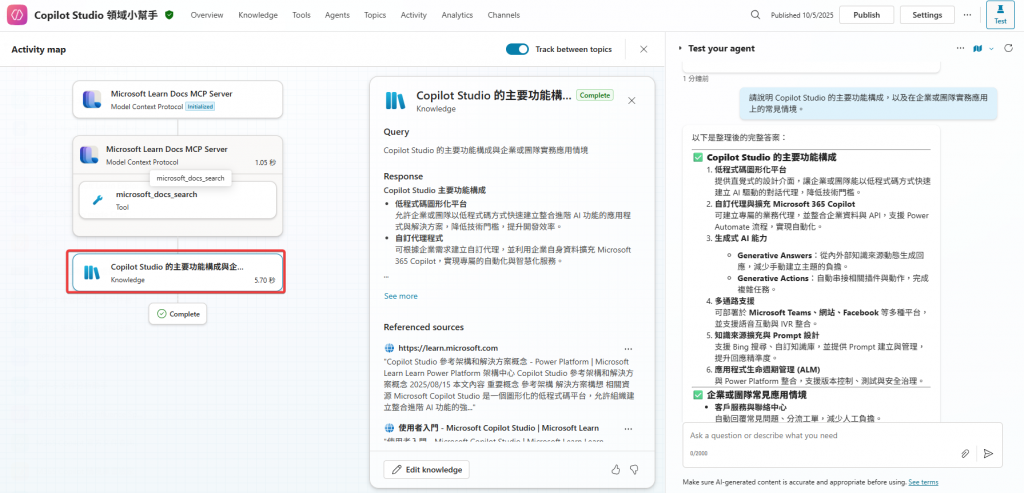Open test panel more options ellipsis

pos(960,48)
